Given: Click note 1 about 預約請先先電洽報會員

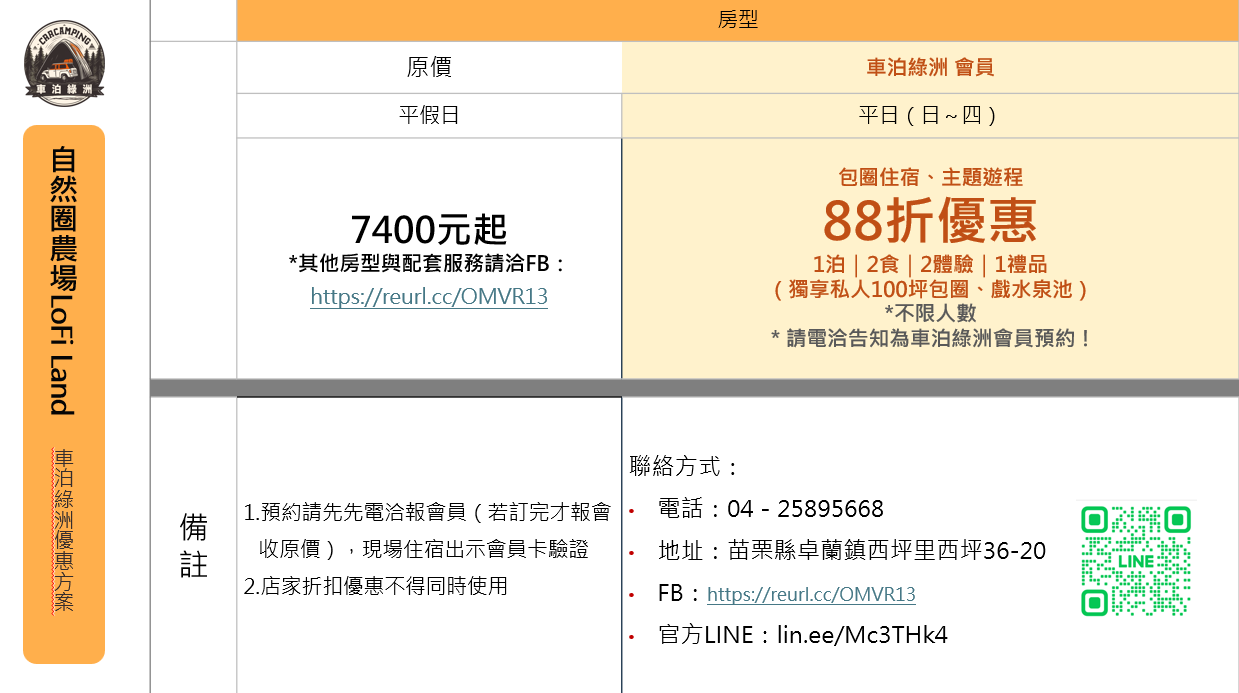Looking at the screenshot, I should click(x=427, y=530).
